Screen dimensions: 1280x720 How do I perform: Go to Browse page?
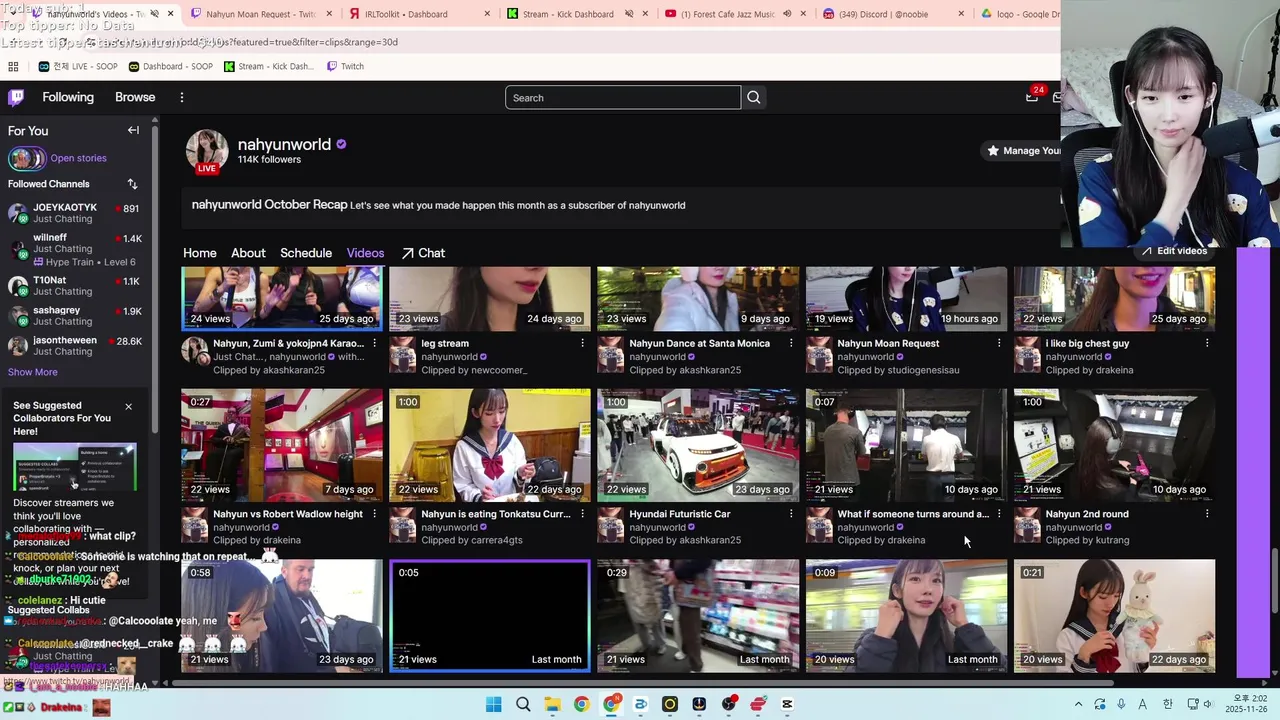(135, 97)
